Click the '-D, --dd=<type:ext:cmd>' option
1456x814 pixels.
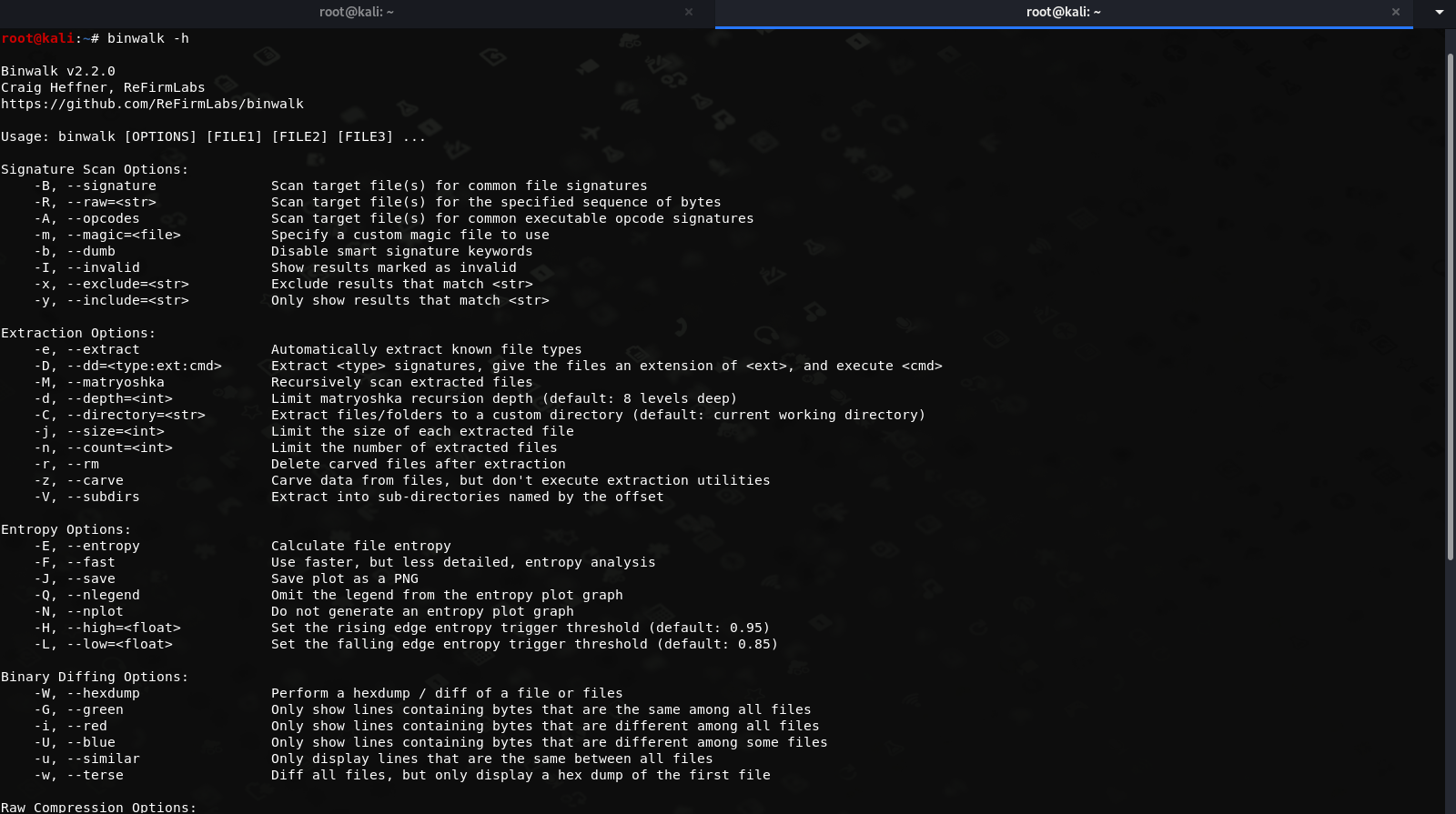[x=128, y=366]
